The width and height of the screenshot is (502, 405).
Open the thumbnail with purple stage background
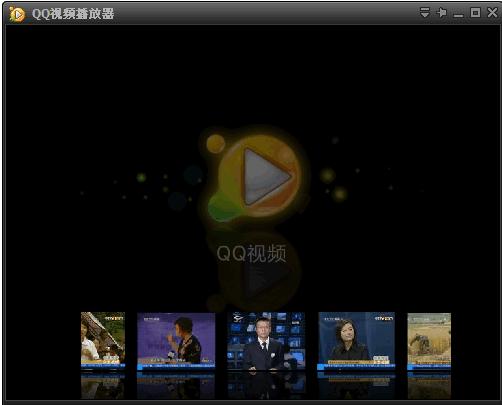(176, 341)
